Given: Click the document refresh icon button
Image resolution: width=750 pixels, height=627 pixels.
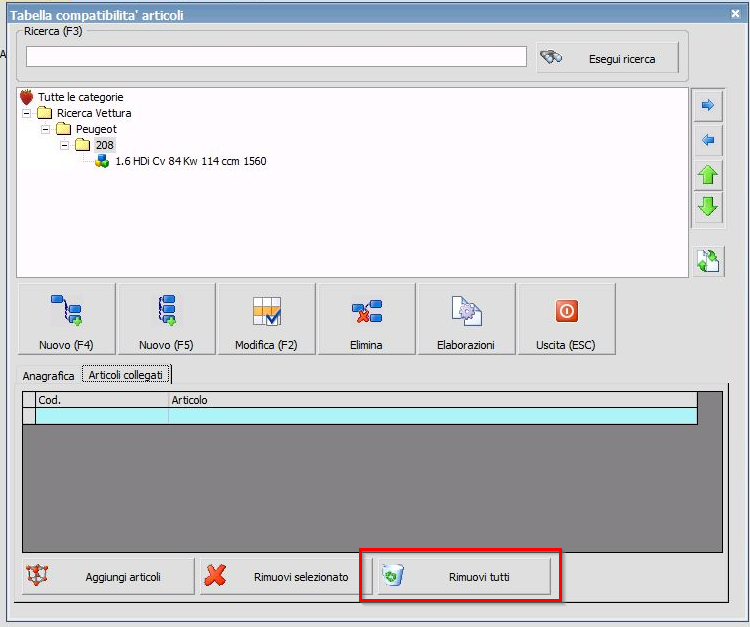Looking at the screenshot, I should [x=708, y=261].
